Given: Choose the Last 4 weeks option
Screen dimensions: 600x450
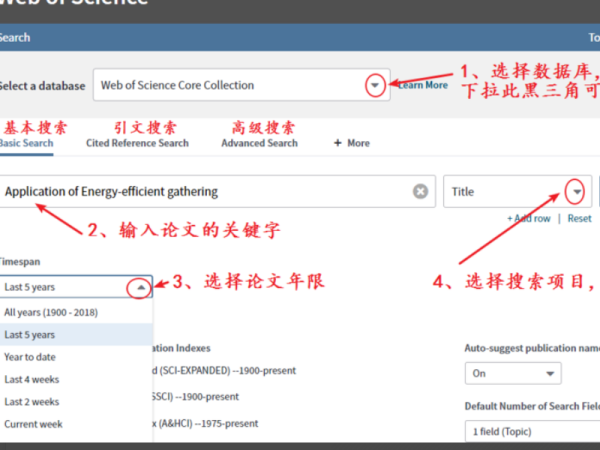Looking at the screenshot, I should (76, 379).
